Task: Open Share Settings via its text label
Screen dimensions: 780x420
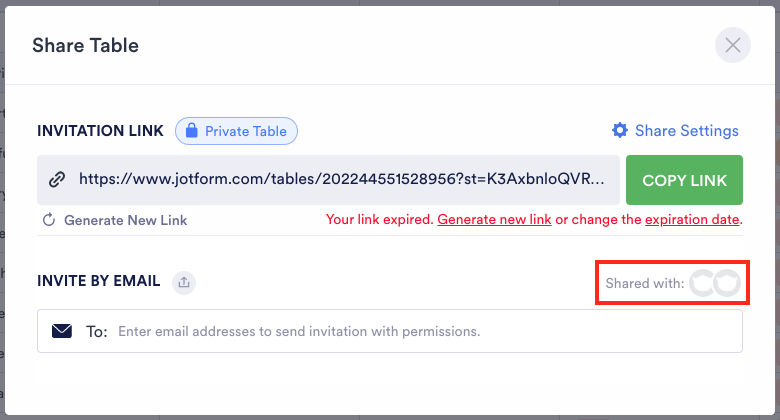Action: click(x=686, y=131)
